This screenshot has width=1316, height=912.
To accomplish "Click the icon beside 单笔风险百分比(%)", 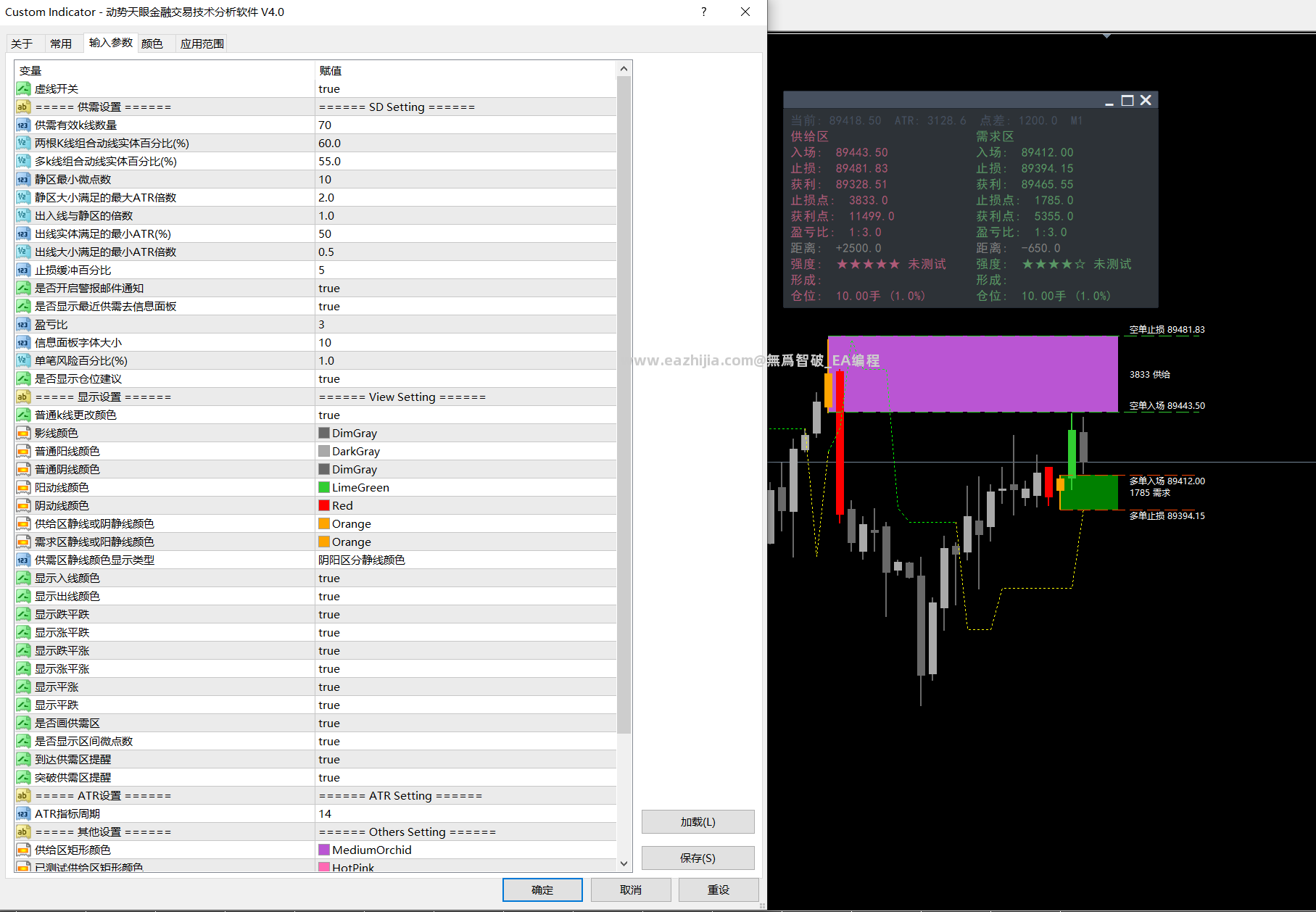I will (x=23, y=360).
